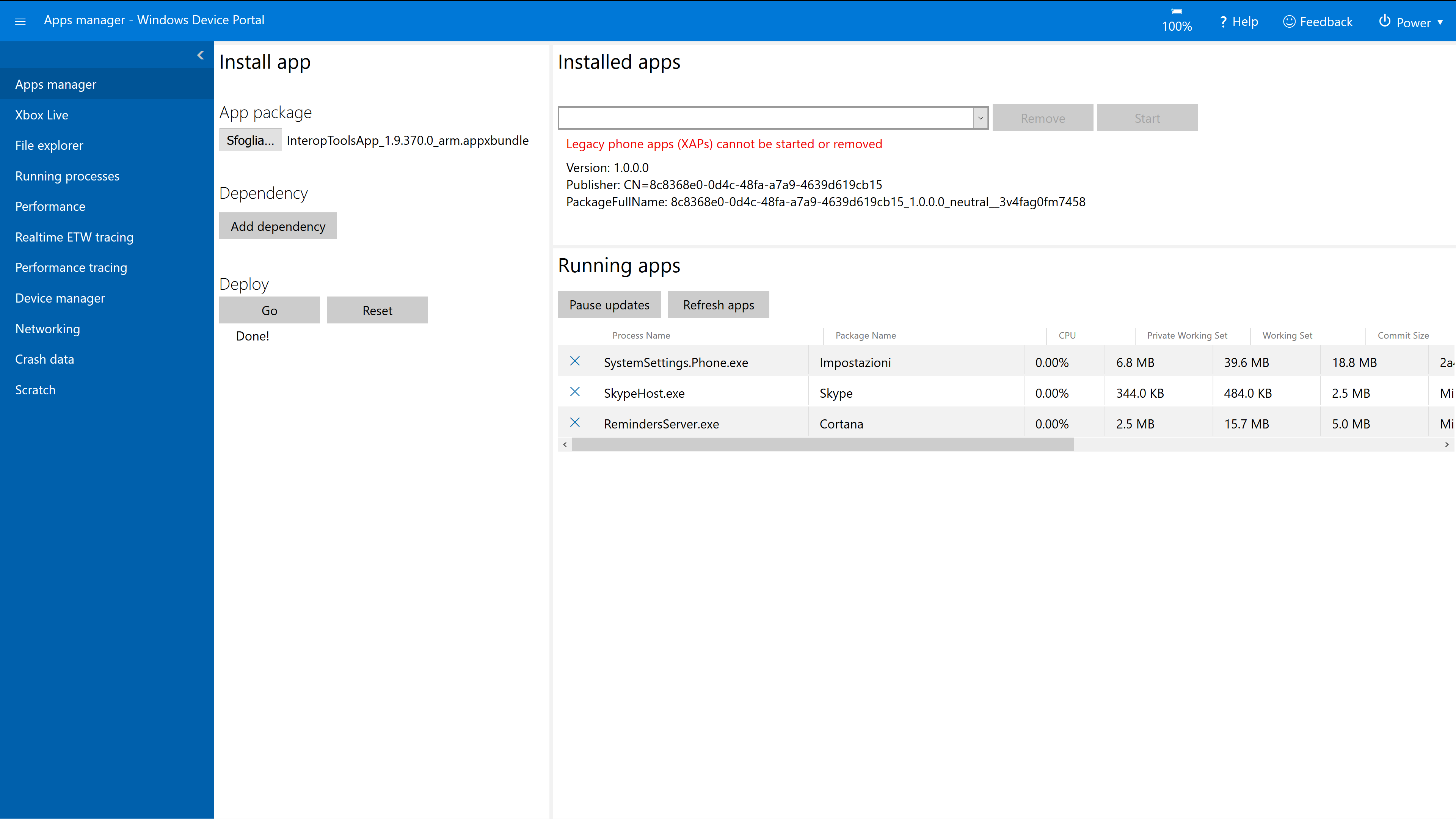The image size is (1456, 819).
Task: Click the Start button
Action: 1147,118
